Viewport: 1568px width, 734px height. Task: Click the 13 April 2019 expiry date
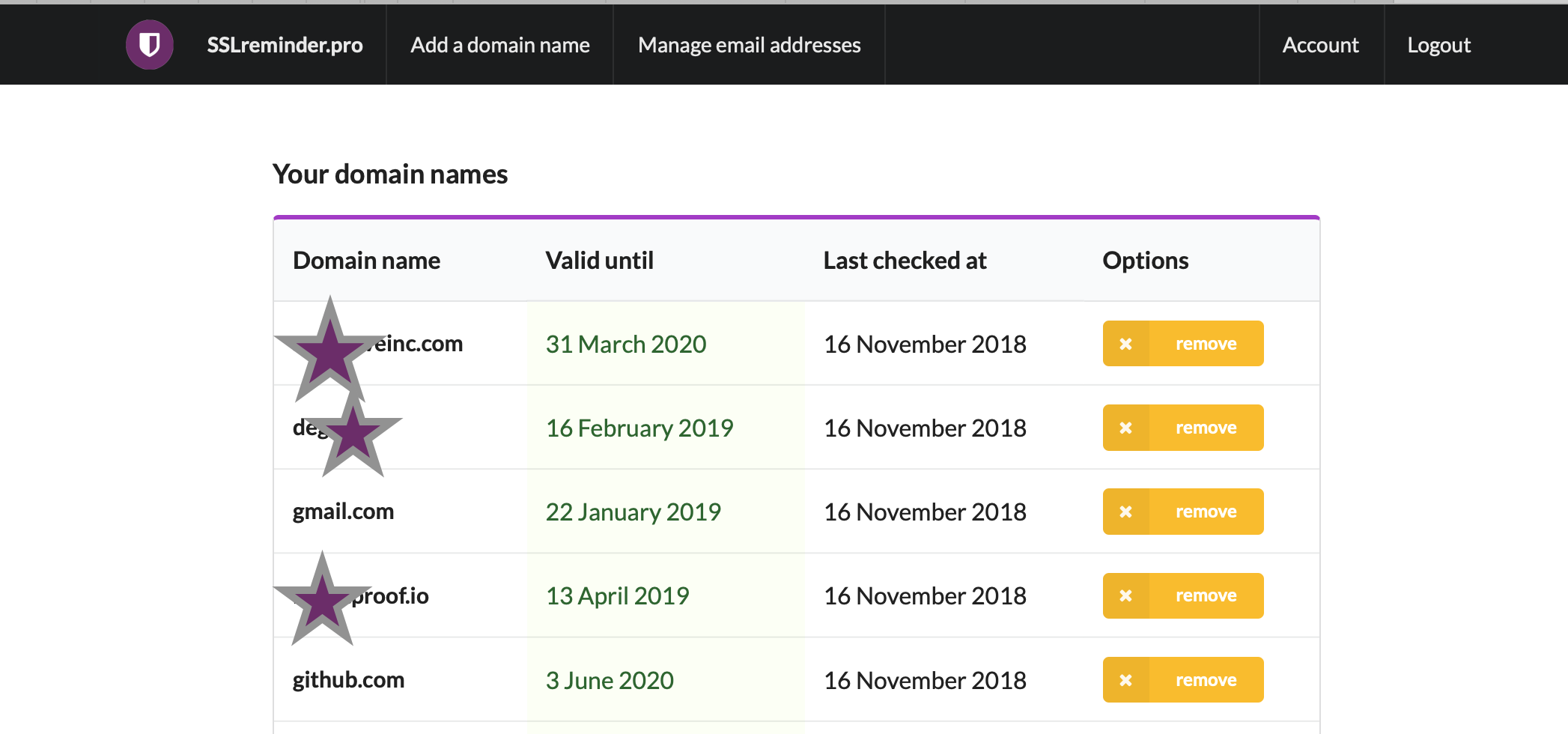pyautogui.click(x=618, y=595)
